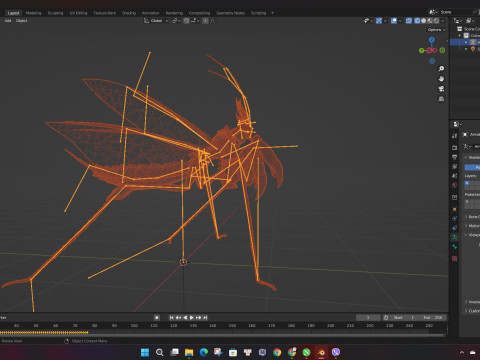Image resolution: width=480 pixels, height=360 pixels.
Task: Click the Blender icon in Windows taskbar
Action: 321,352
